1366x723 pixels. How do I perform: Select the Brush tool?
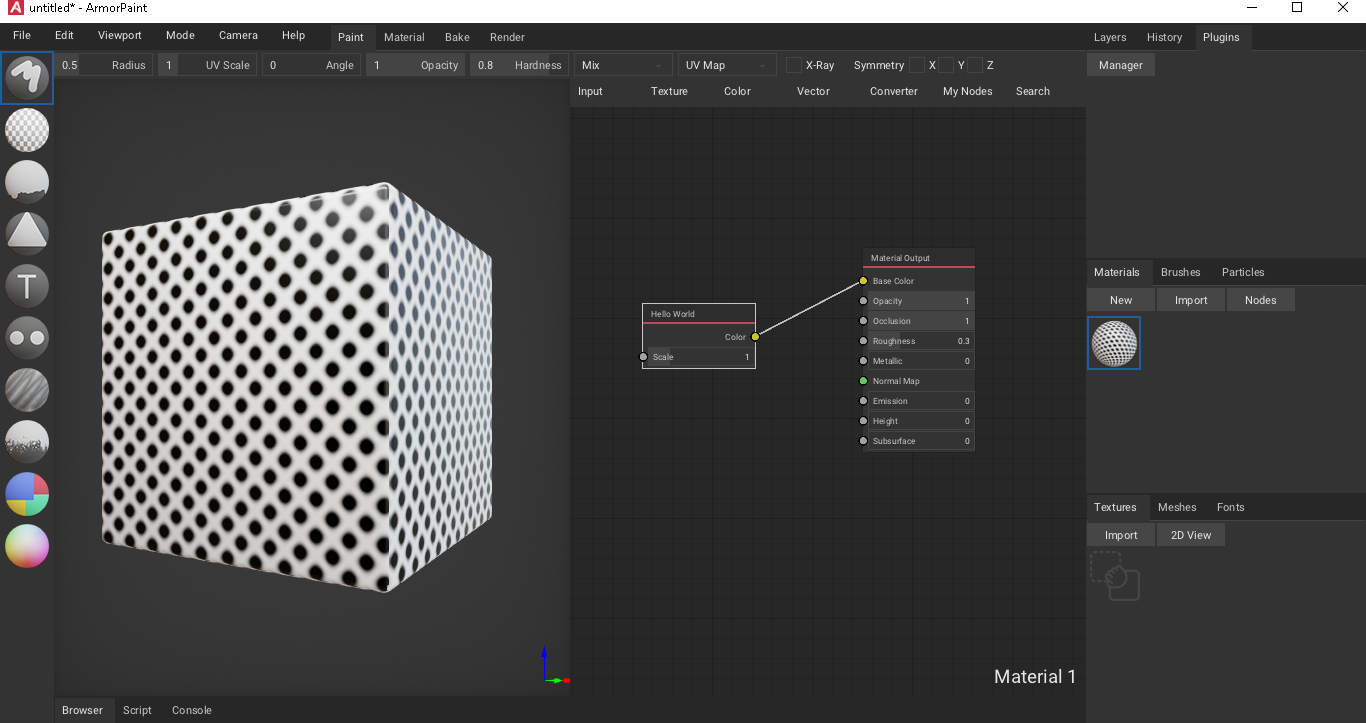(27, 78)
